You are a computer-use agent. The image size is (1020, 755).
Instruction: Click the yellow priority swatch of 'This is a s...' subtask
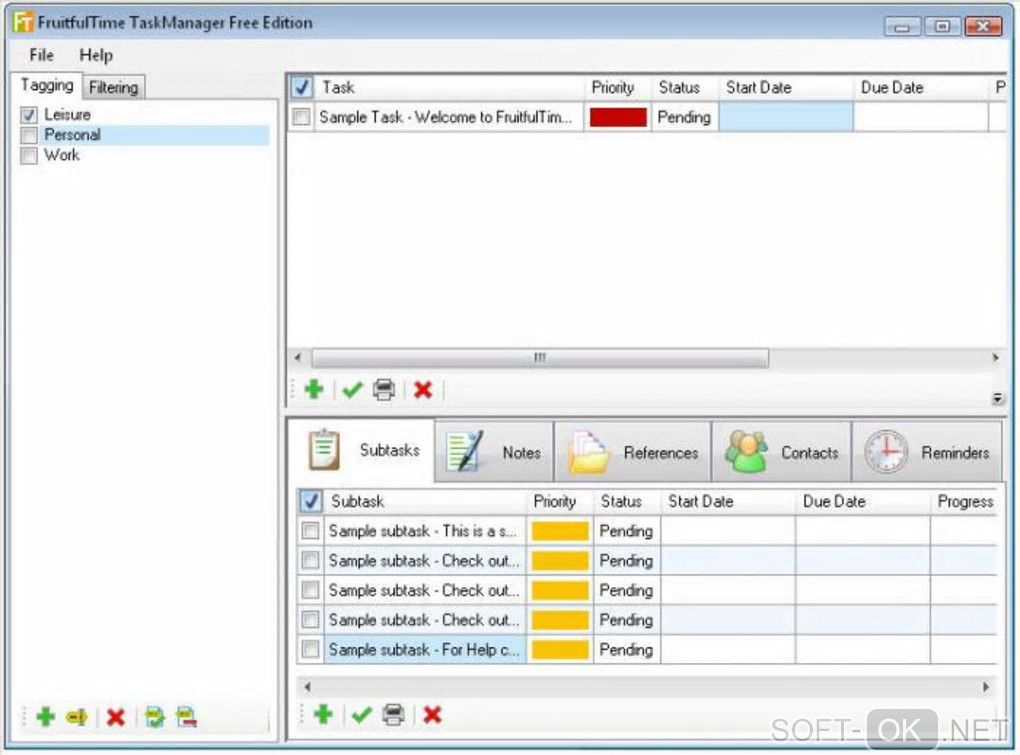pyautogui.click(x=560, y=531)
